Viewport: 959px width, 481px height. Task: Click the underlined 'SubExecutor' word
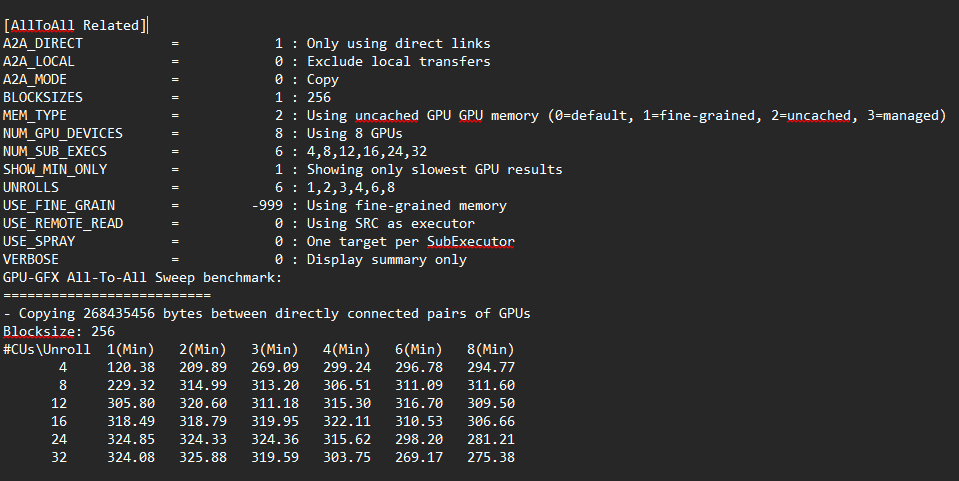[470, 242]
